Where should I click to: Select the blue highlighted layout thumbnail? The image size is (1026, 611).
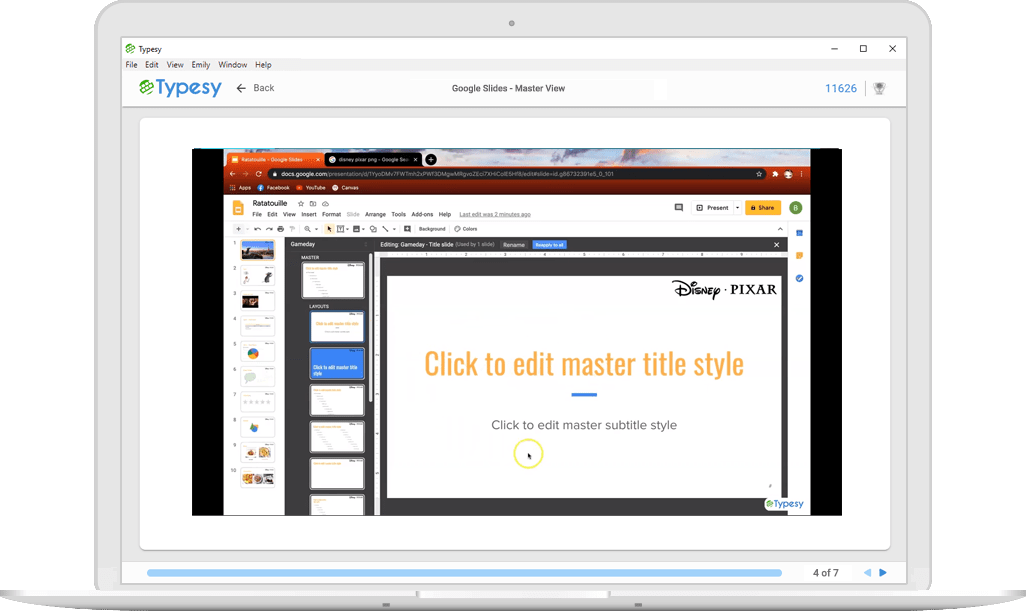337,363
